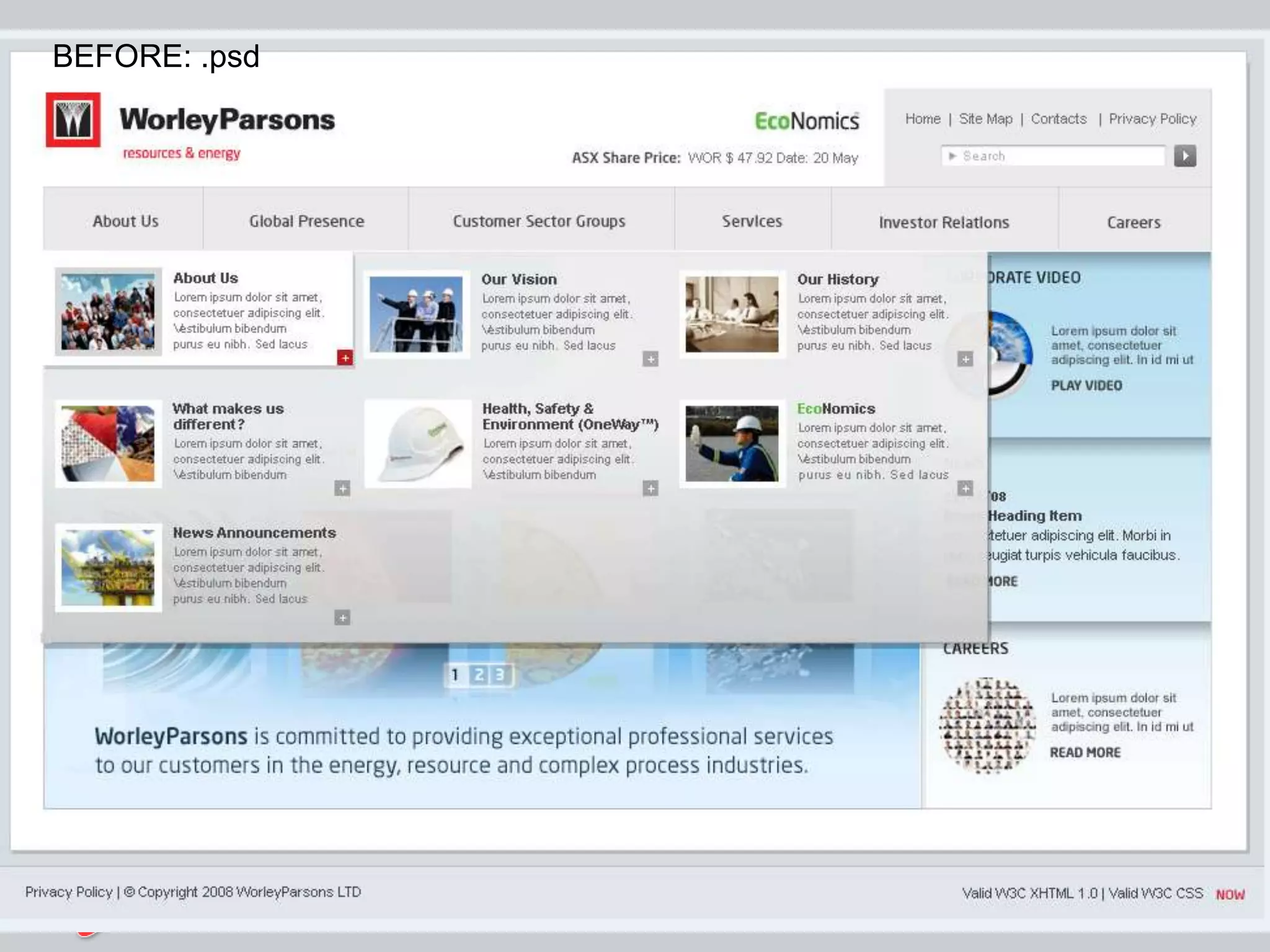Select slide 2 in the banner pager
The width and height of the screenshot is (1270, 952).
pos(479,675)
